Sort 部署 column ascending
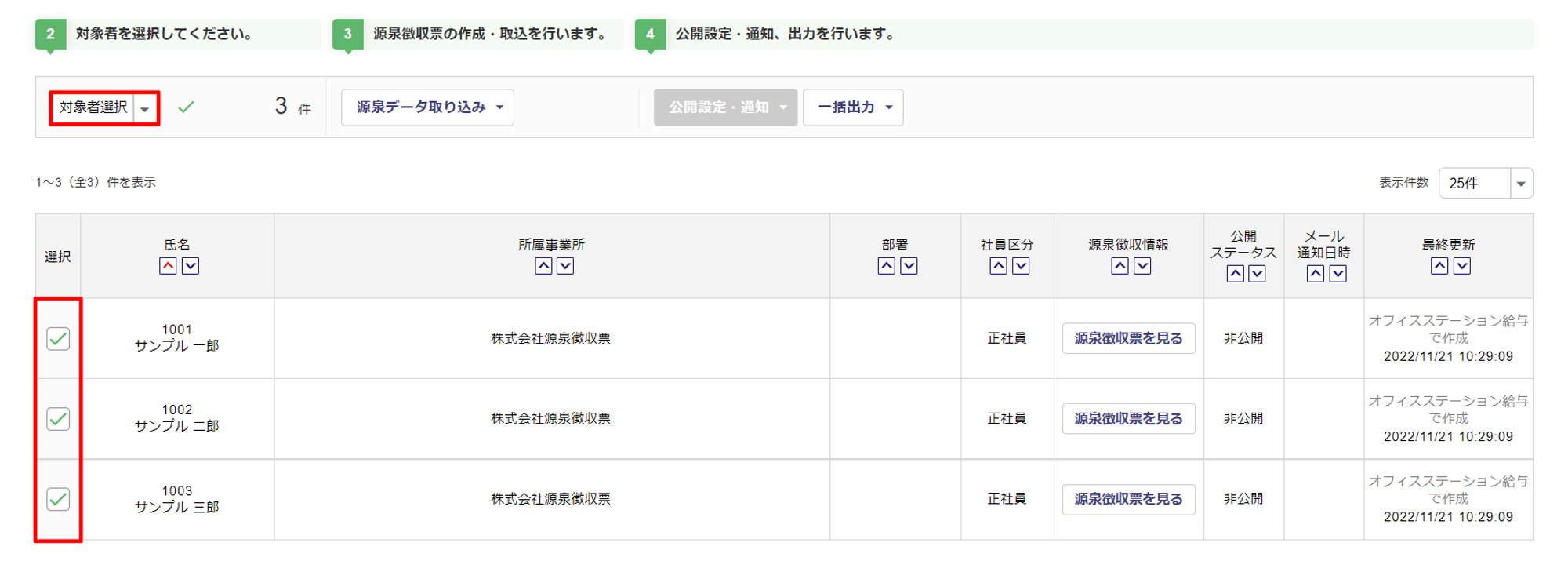This screenshot has width=1568, height=561. coord(887,266)
